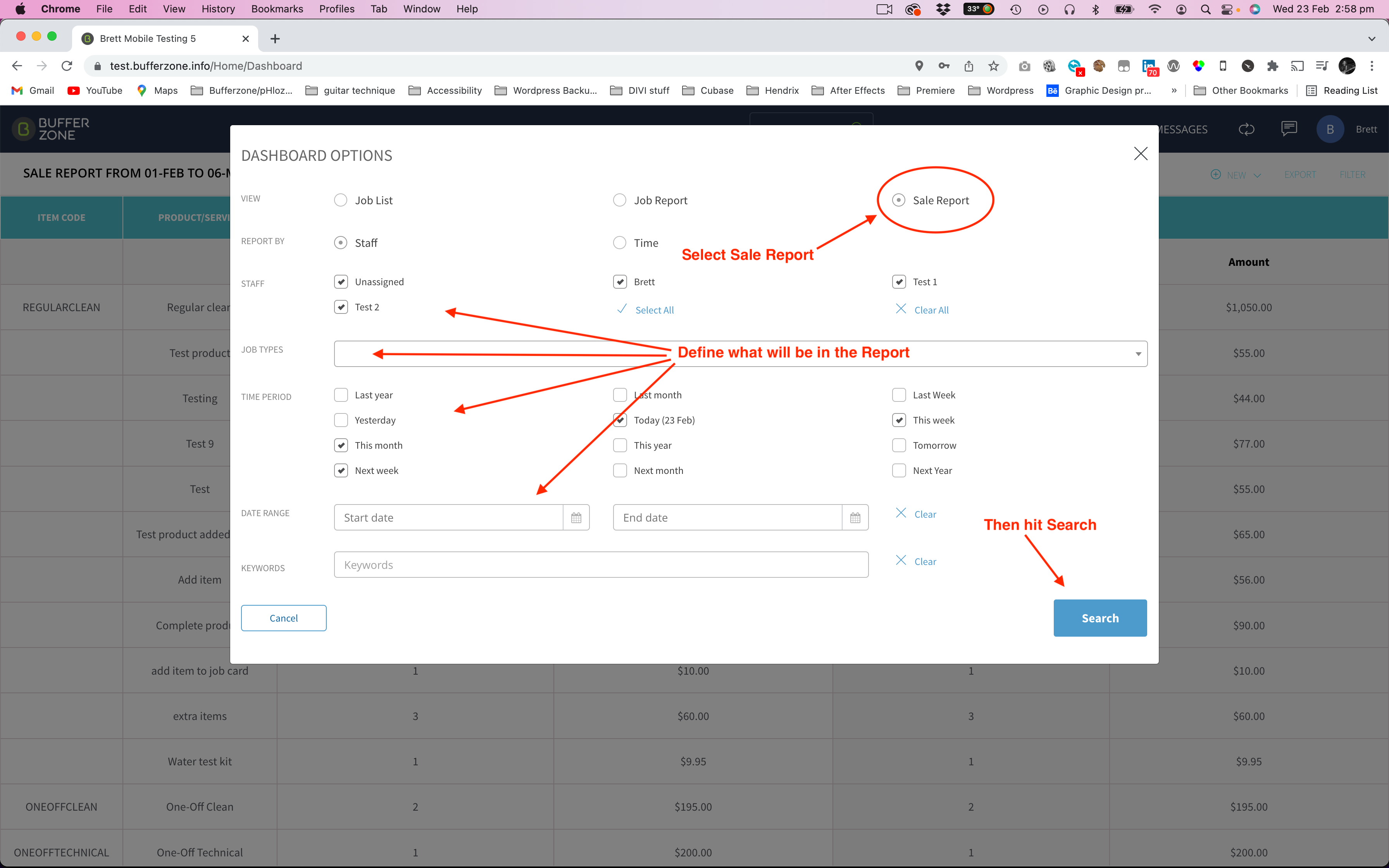The height and width of the screenshot is (868, 1389).
Task: Uncheck the Unassigned staff checkbox
Action: tap(341, 282)
